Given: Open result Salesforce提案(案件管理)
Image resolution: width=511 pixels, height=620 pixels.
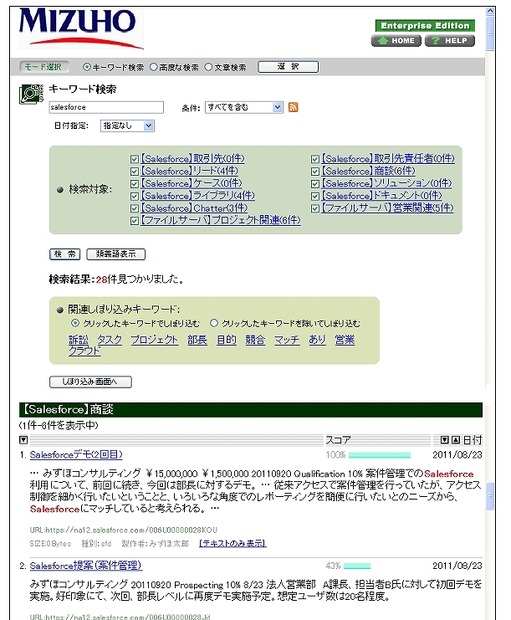Looking at the screenshot, I should pos(86,566).
